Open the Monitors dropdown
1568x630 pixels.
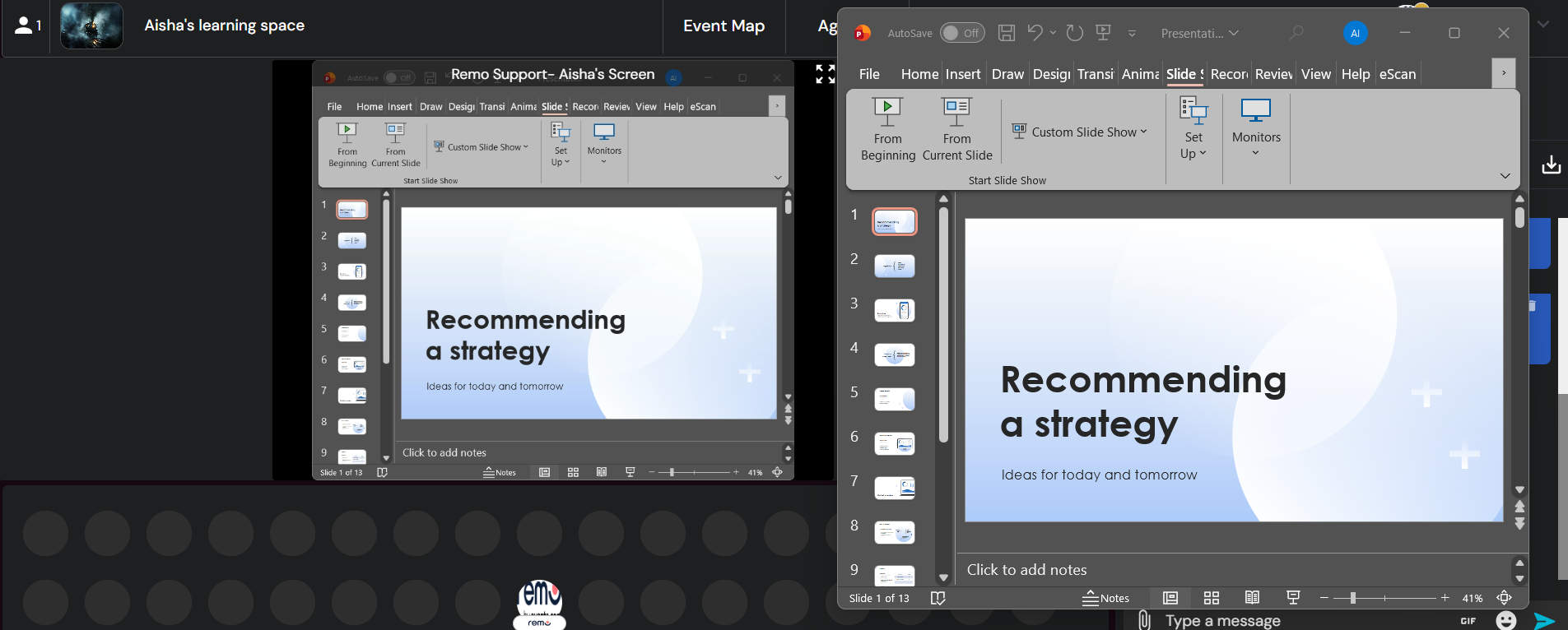(1256, 129)
